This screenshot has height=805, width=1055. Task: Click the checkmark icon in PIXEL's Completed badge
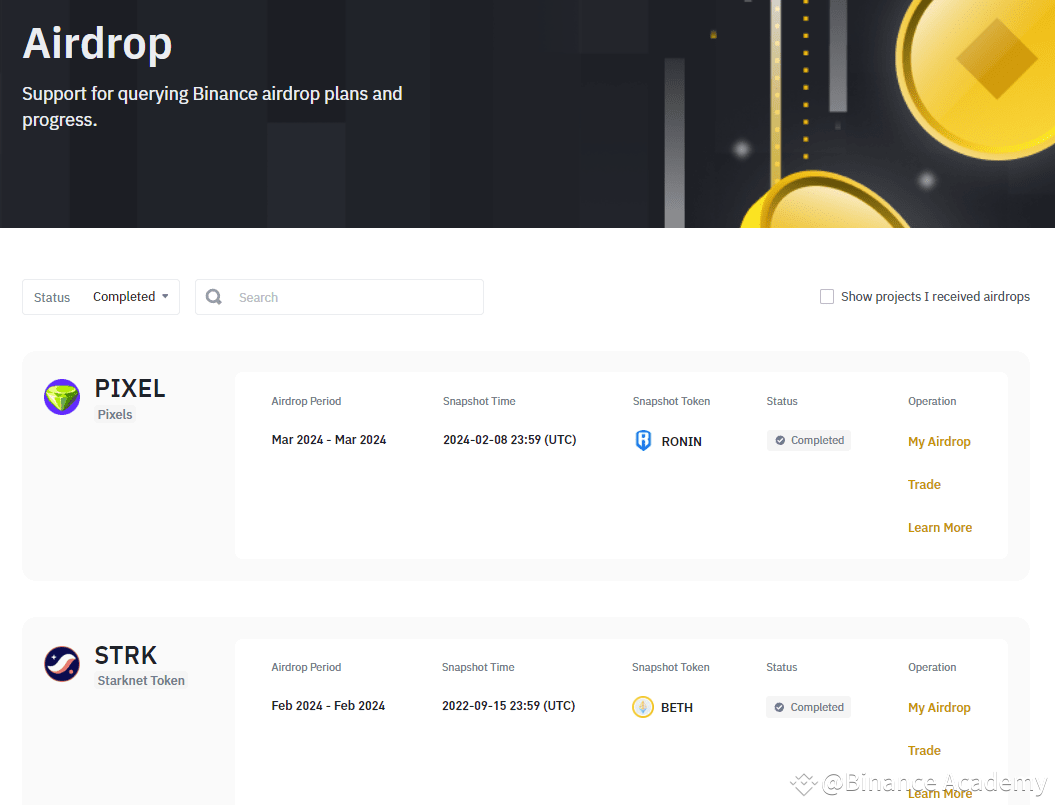point(782,440)
